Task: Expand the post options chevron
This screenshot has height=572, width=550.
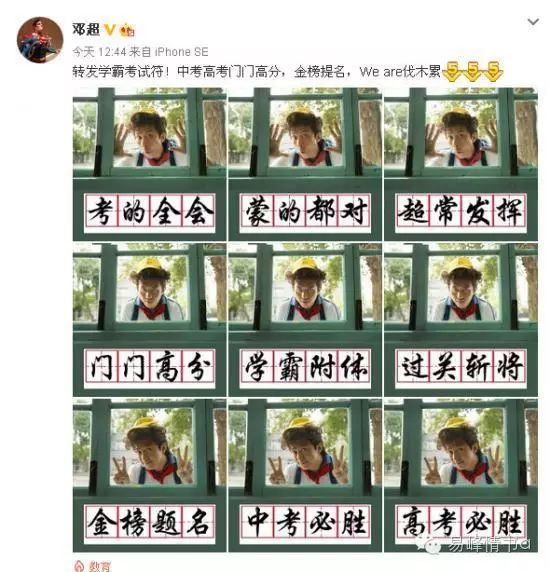Action: (x=533, y=22)
